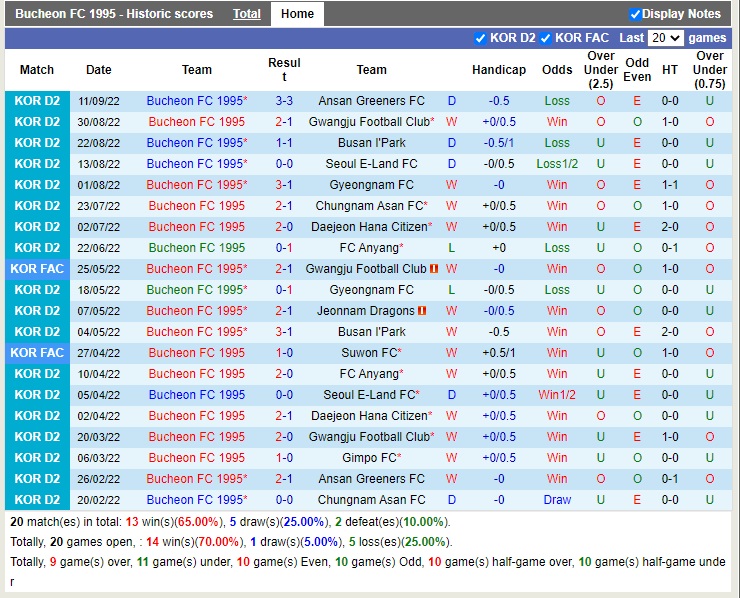The image size is (740, 598).
Task: Click the Jeonnam Dragons team name
Action: point(366,311)
